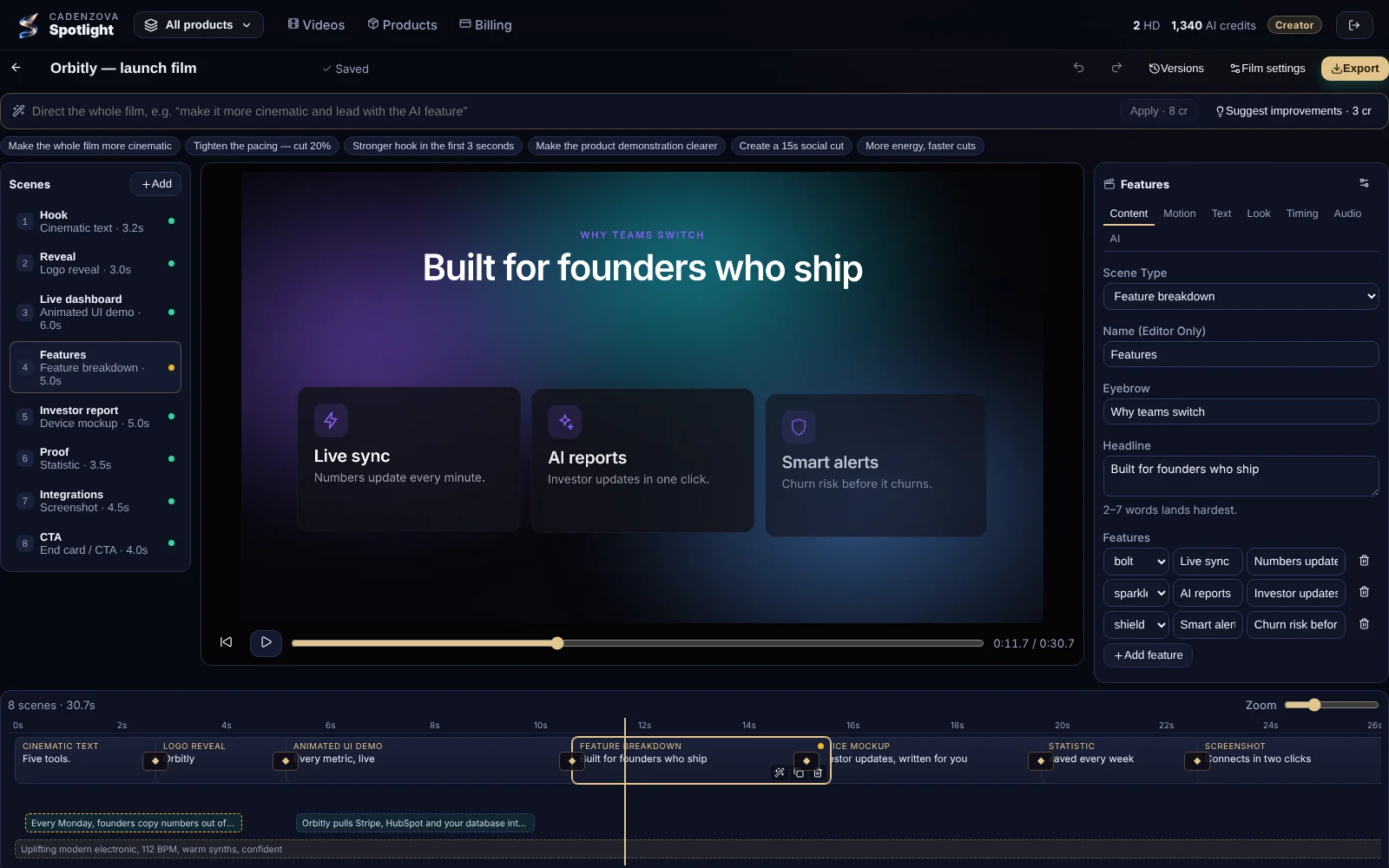1389x868 pixels.
Task: Click the Add feature button
Action: [x=1148, y=655]
